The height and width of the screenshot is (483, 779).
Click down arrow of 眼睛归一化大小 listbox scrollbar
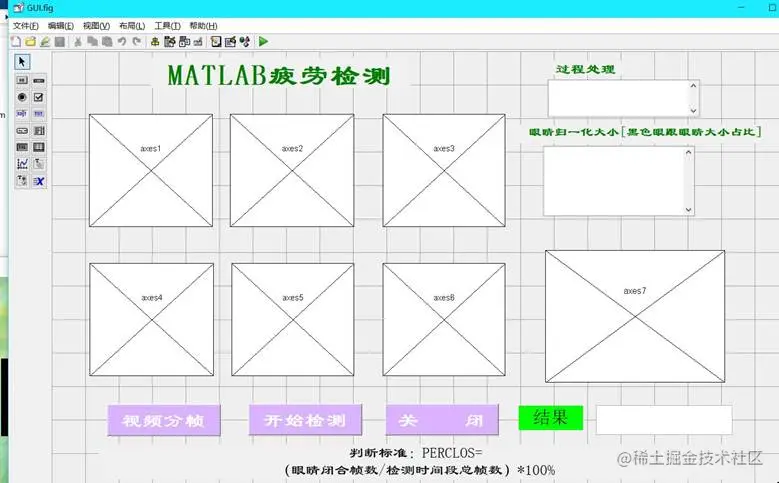tap(688, 209)
